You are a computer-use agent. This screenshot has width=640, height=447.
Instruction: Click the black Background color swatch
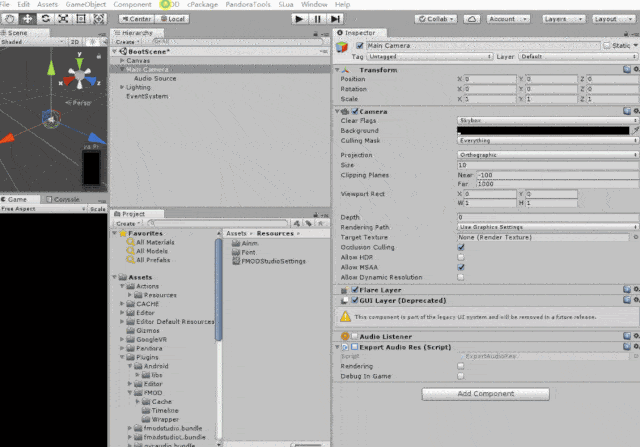pyautogui.click(x=542, y=130)
